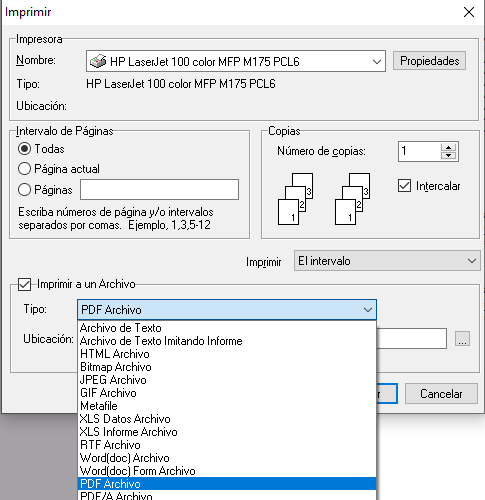Decrease number of copies with down arrow

[x=448, y=156]
